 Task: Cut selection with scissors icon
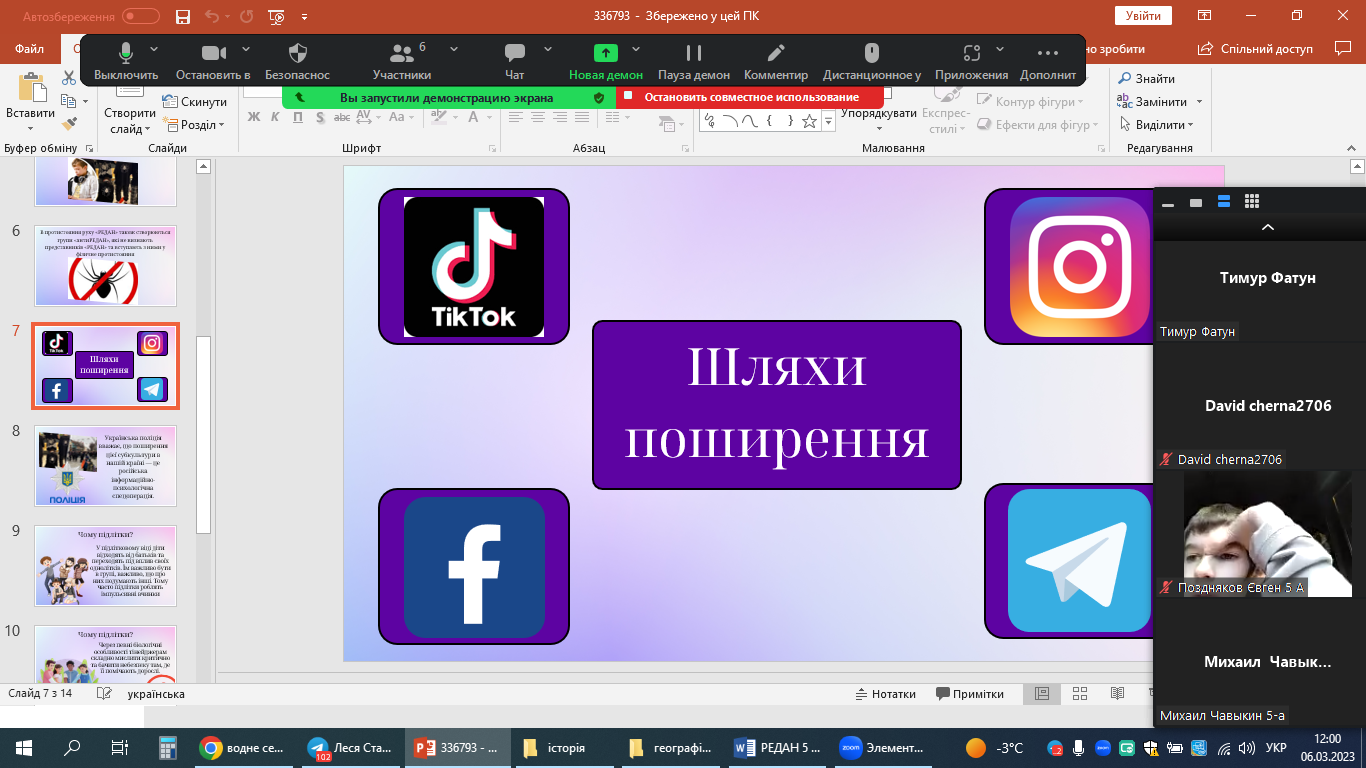(x=69, y=78)
